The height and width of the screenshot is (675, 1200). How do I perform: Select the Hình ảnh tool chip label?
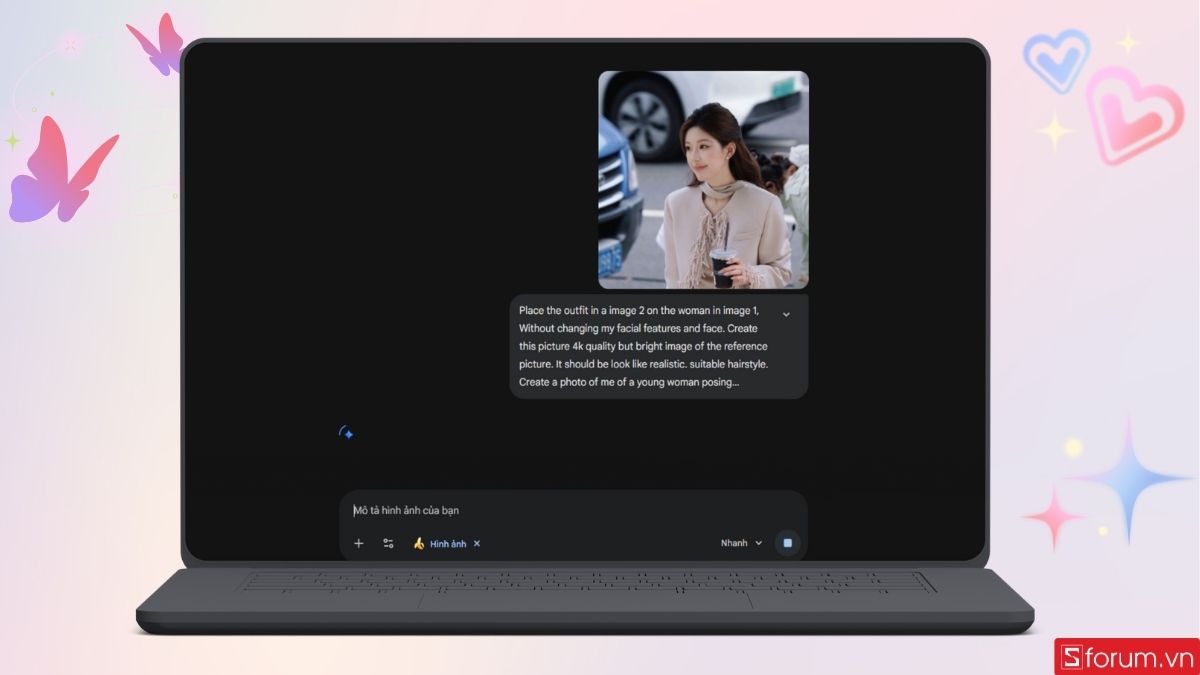tap(448, 543)
